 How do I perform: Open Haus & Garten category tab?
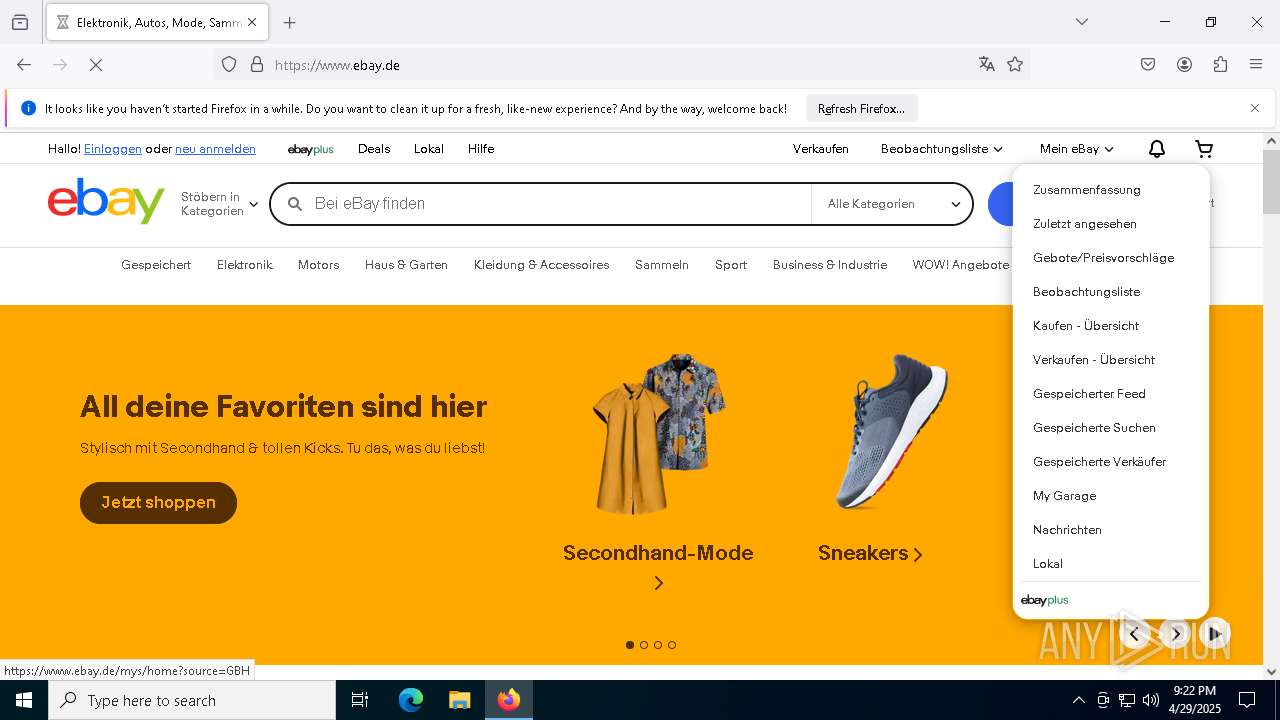tap(406, 265)
